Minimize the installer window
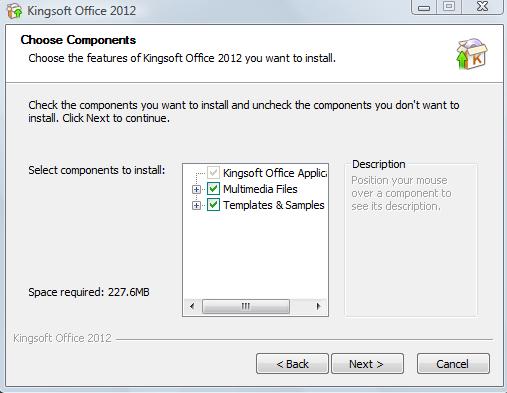The width and height of the screenshot is (507, 393). click(424, 7)
